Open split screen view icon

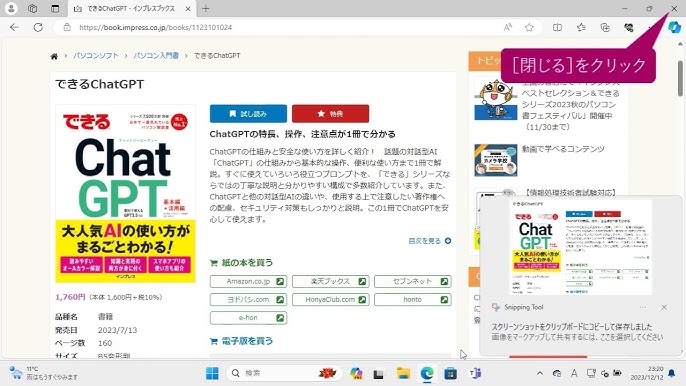[x=557, y=27]
